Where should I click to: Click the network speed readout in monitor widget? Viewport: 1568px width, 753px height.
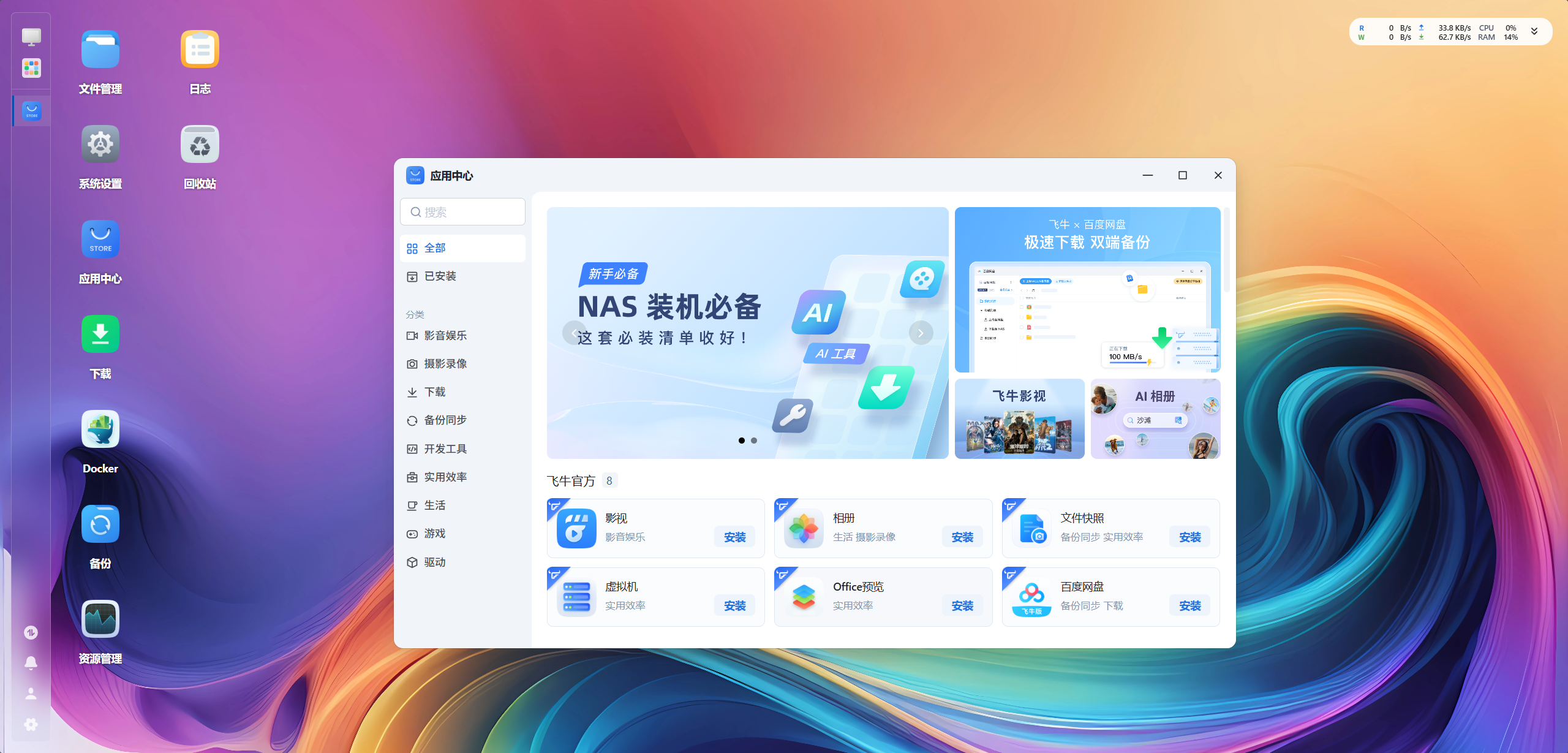[1445, 32]
